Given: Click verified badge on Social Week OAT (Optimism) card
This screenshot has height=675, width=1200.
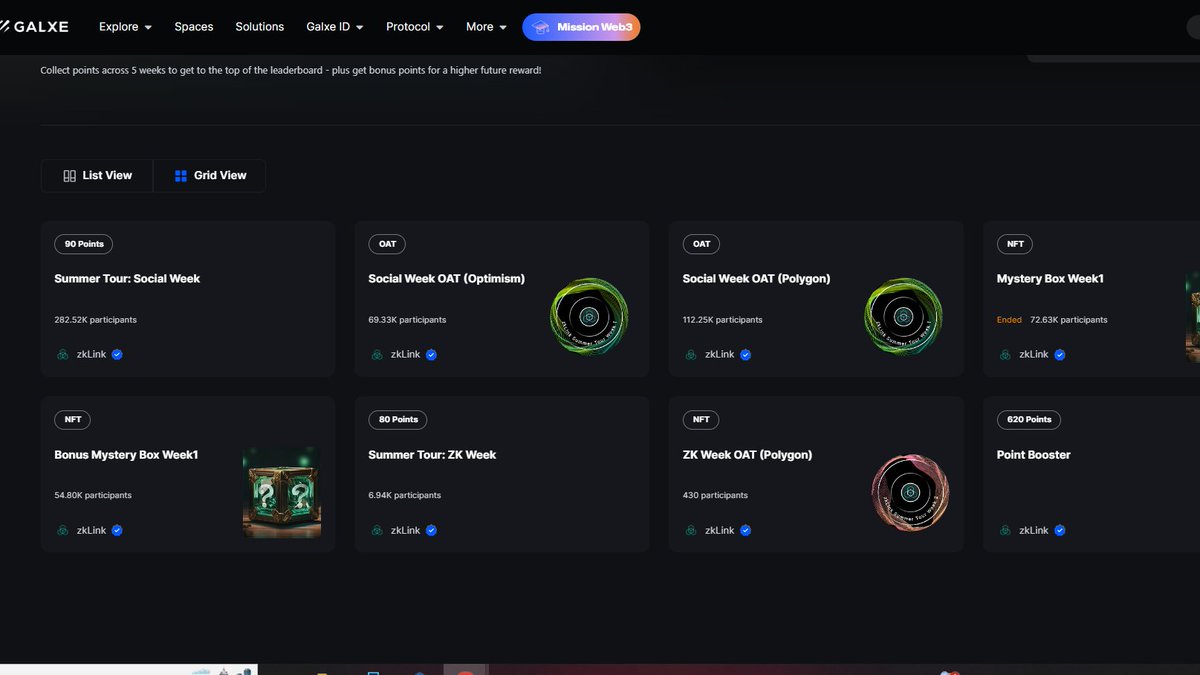Looking at the screenshot, I should tap(431, 354).
